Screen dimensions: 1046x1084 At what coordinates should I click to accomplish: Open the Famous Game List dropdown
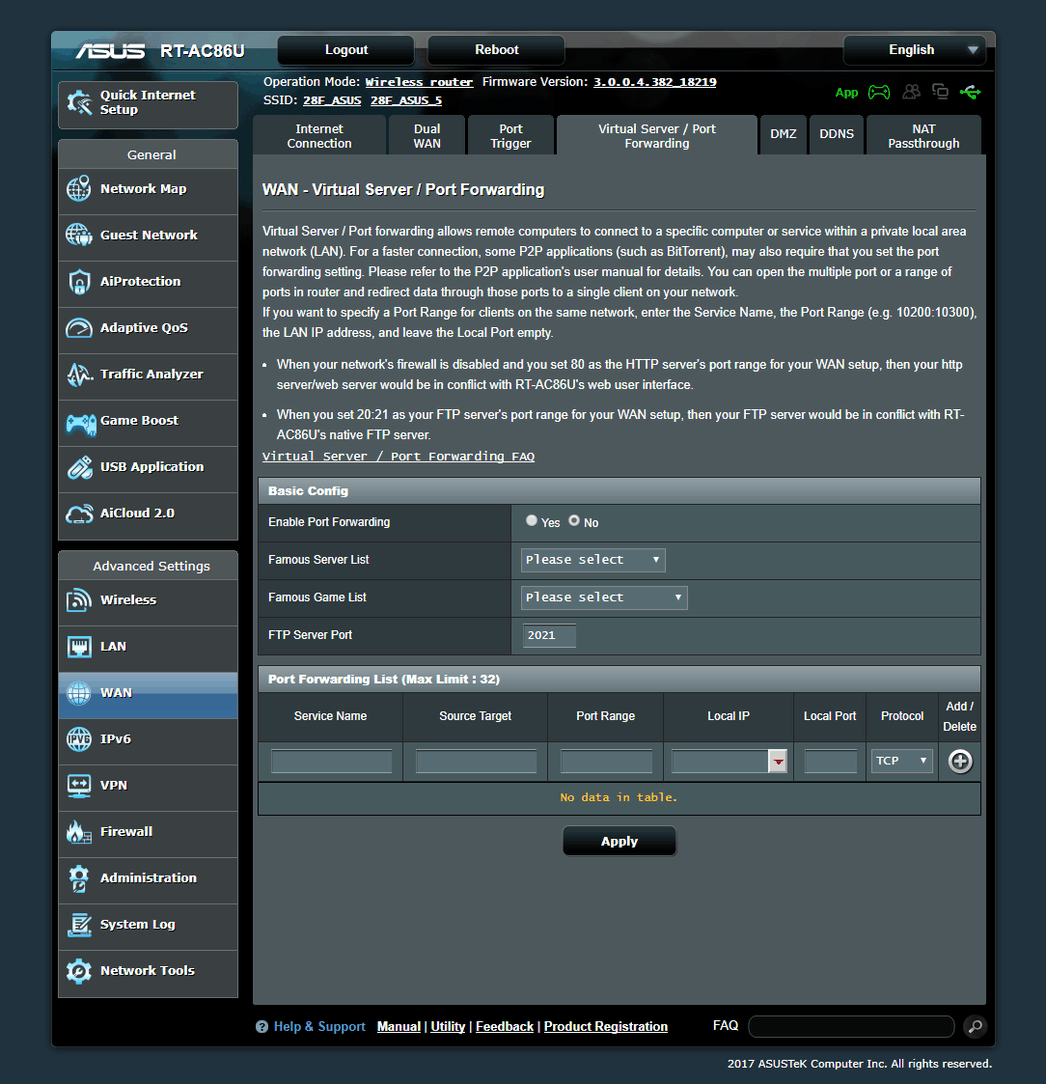click(x=604, y=597)
